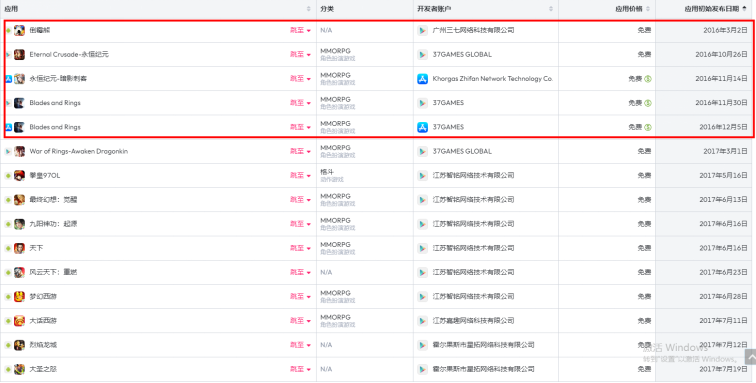Expand 跳至 menu for 永恒纪元-暗影刺客

click(x=300, y=79)
